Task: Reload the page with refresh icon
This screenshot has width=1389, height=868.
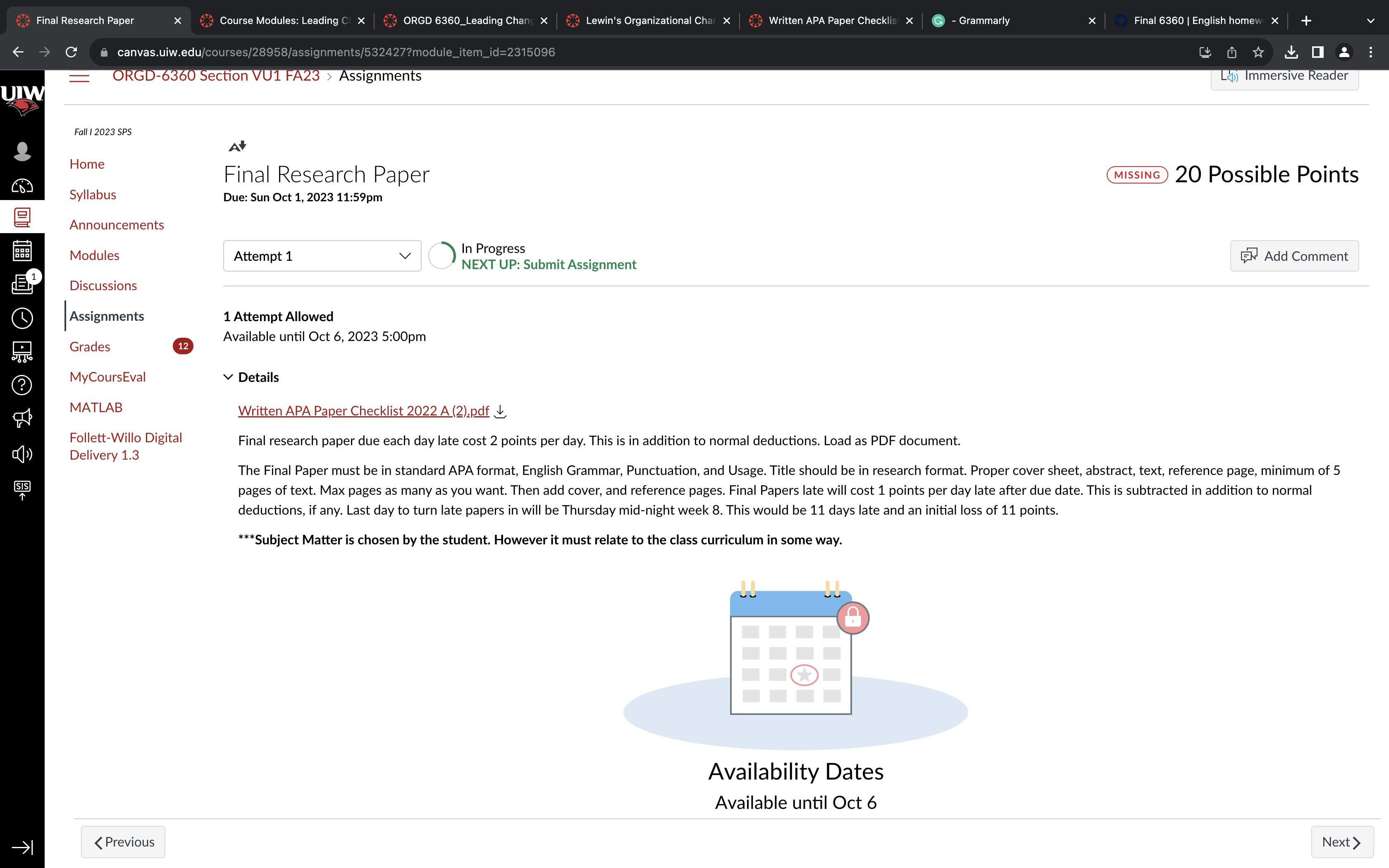Action: point(71,52)
